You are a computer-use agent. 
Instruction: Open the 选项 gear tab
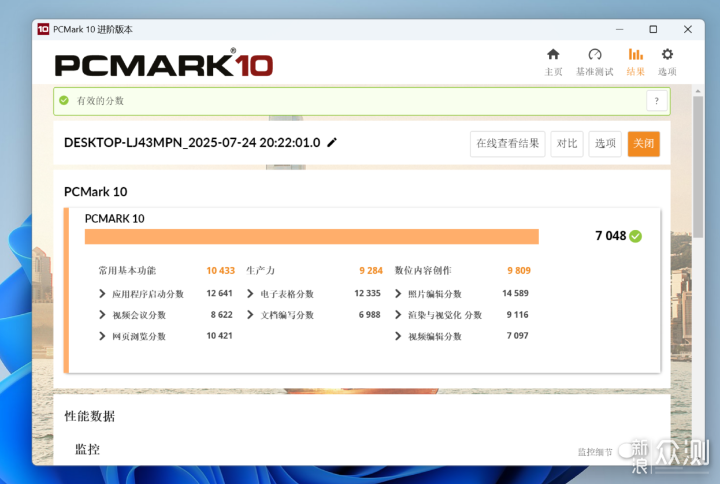coord(667,62)
